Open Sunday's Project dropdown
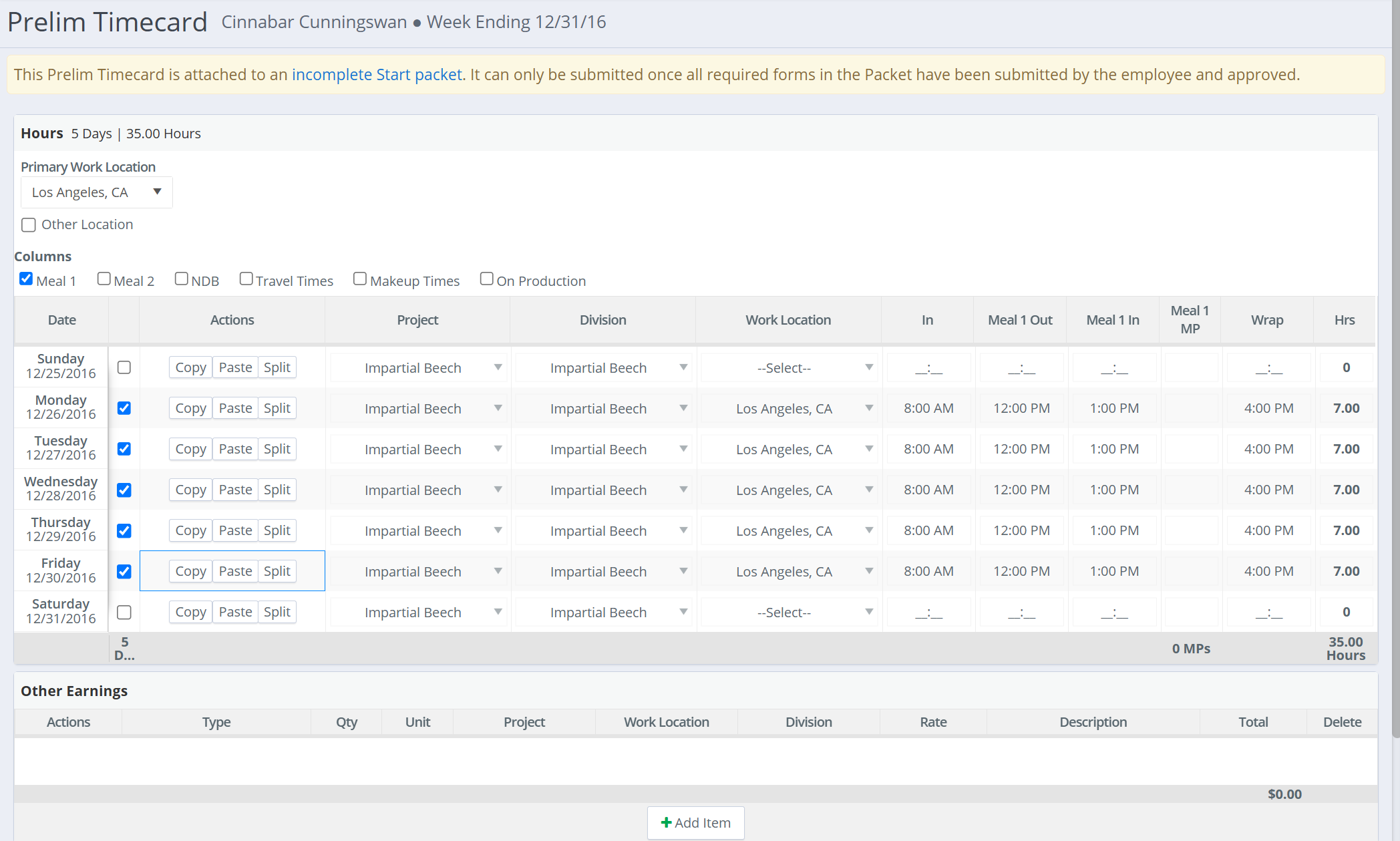This screenshot has height=841, width=1400. click(x=418, y=368)
